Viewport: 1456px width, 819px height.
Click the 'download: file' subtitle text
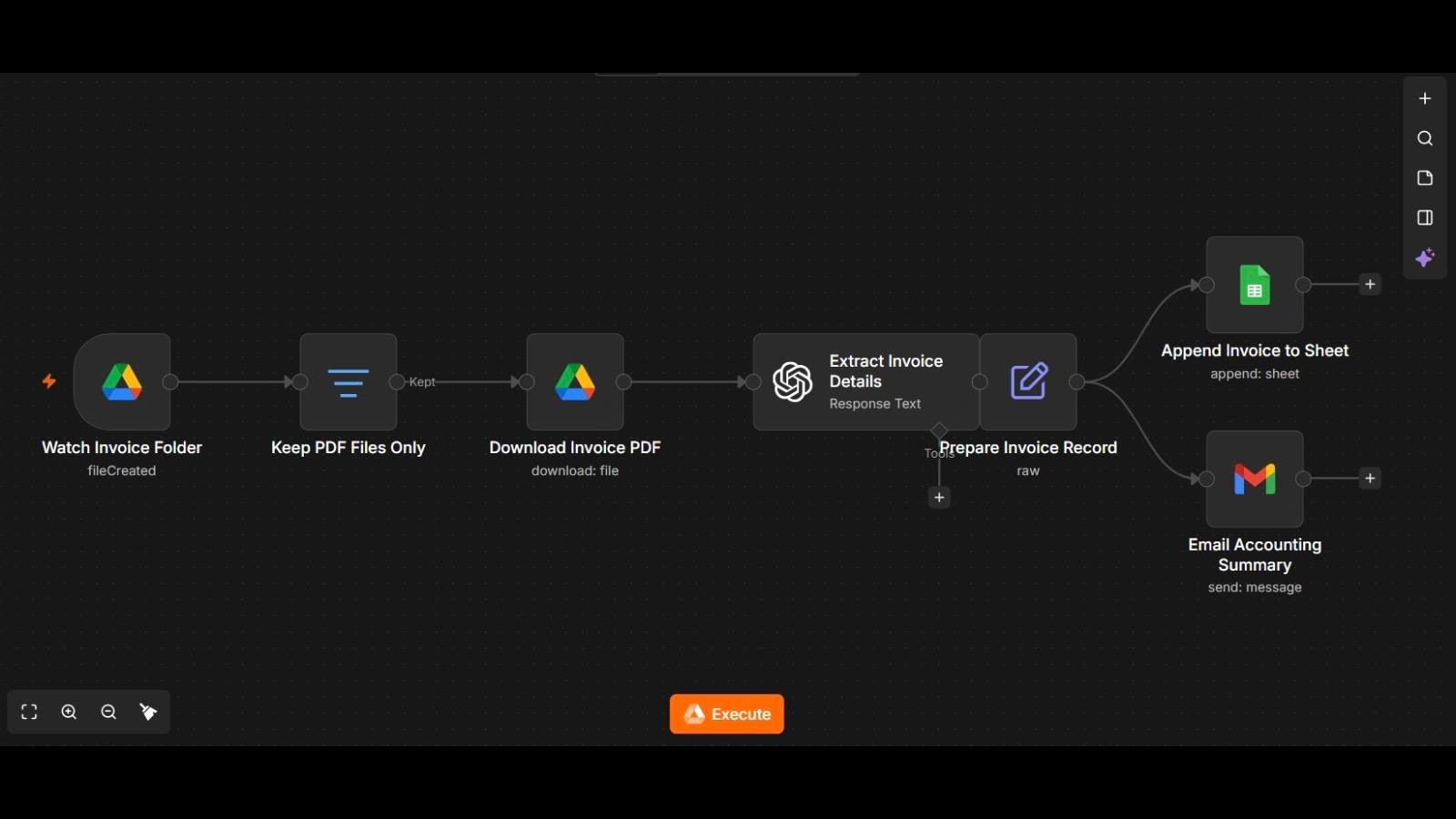(575, 471)
